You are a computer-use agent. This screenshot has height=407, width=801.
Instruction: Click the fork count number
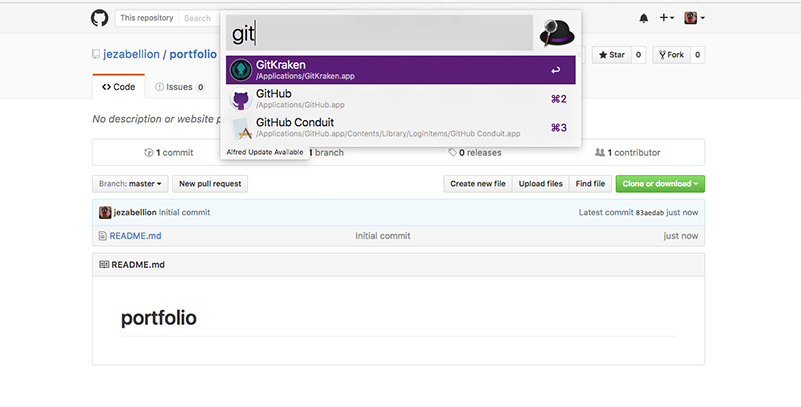(x=697, y=55)
